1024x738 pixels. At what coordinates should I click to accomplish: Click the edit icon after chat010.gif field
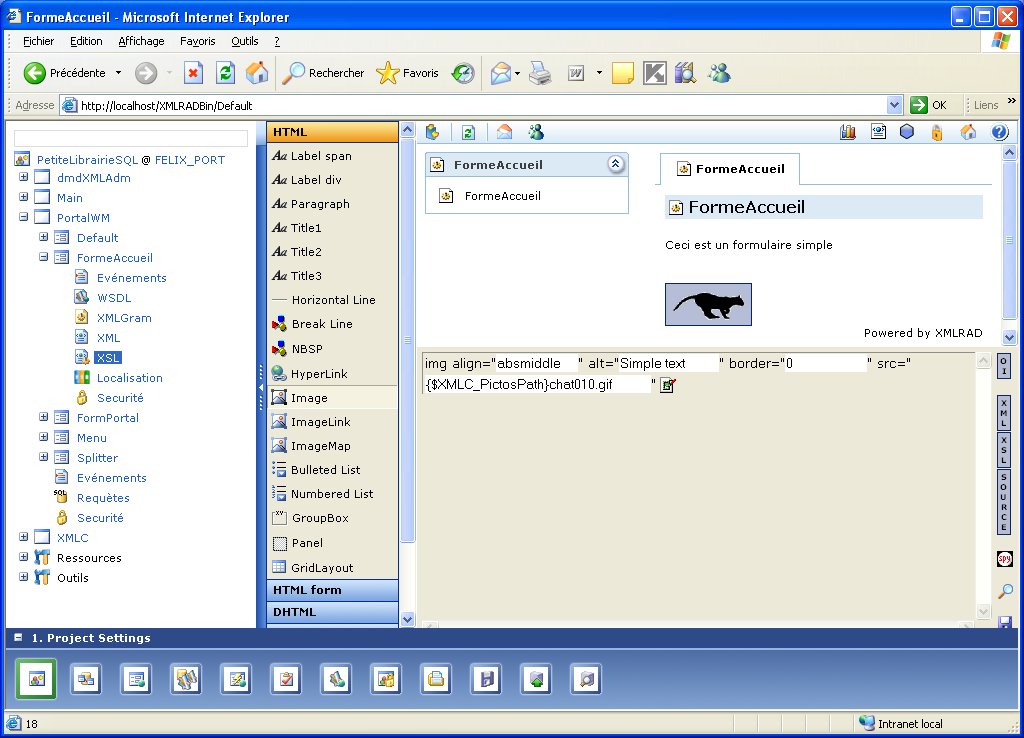point(668,385)
